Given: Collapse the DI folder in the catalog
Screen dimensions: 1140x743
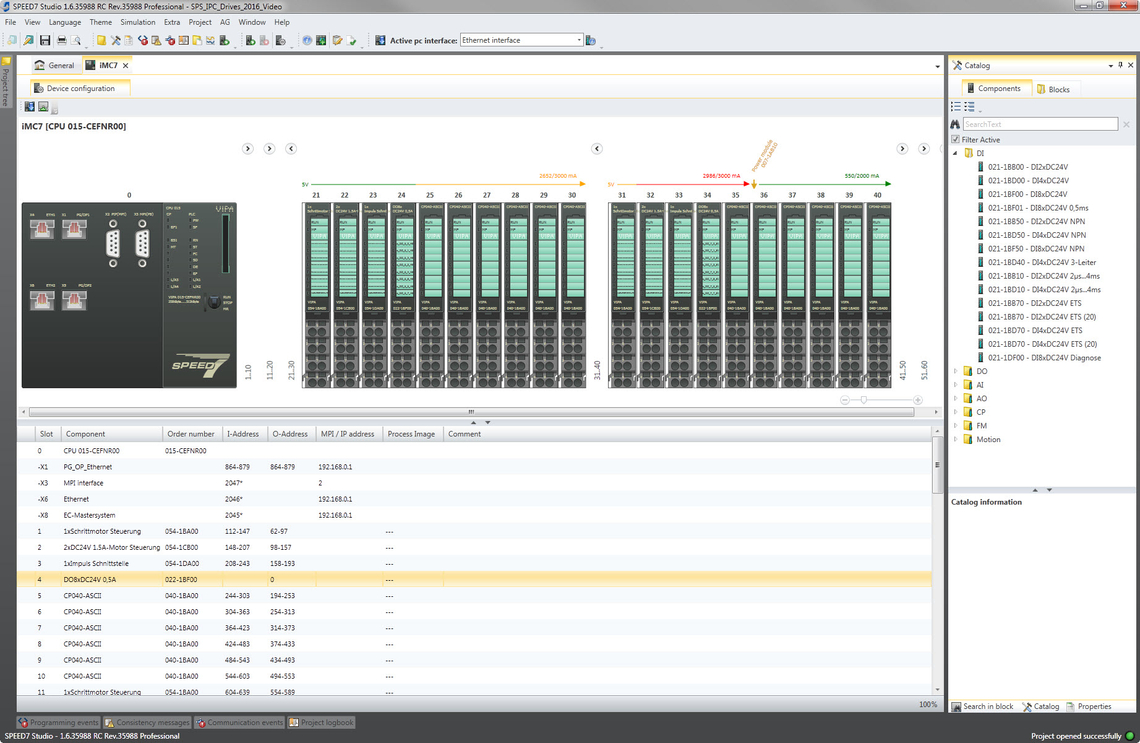Looking at the screenshot, I should pos(956,153).
